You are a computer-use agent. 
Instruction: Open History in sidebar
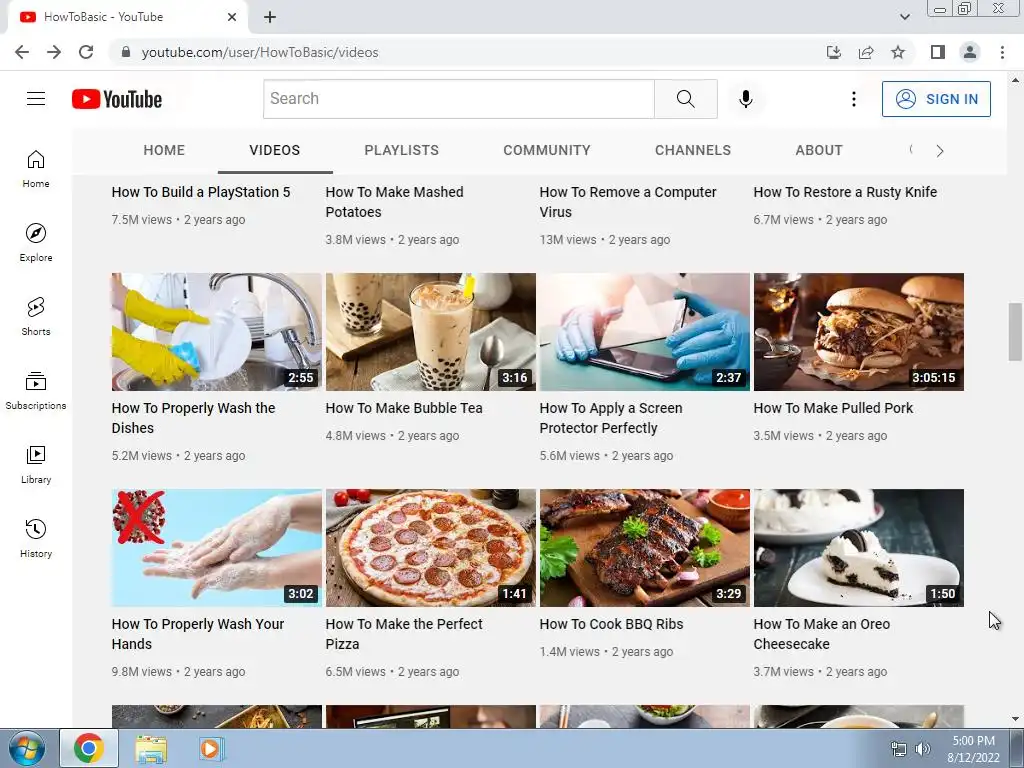point(36,538)
